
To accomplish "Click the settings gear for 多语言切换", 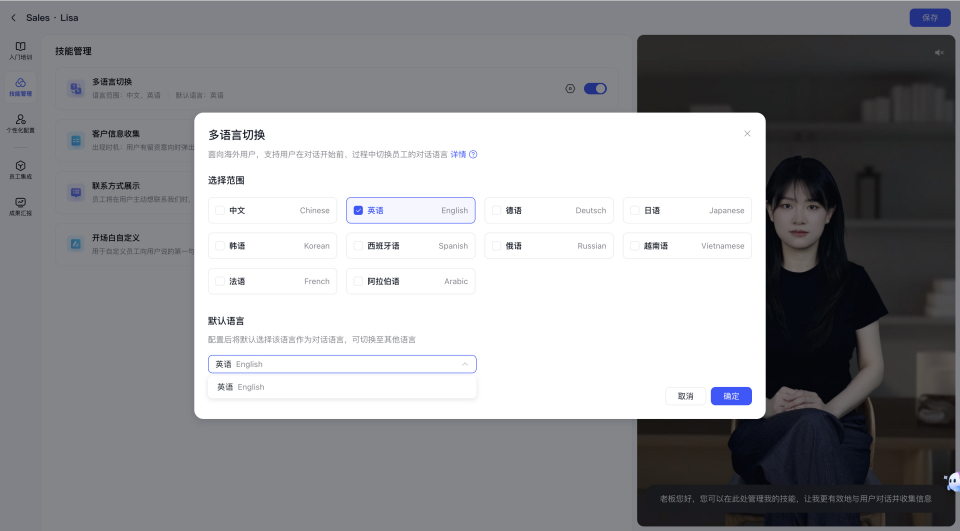I will [570, 88].
